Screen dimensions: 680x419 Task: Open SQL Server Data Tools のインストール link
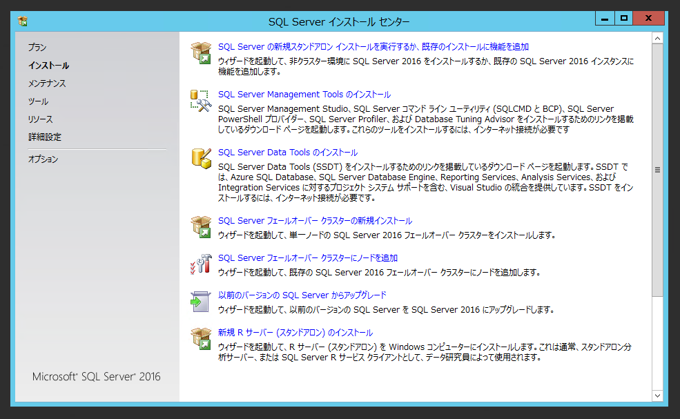pos(288,153)
